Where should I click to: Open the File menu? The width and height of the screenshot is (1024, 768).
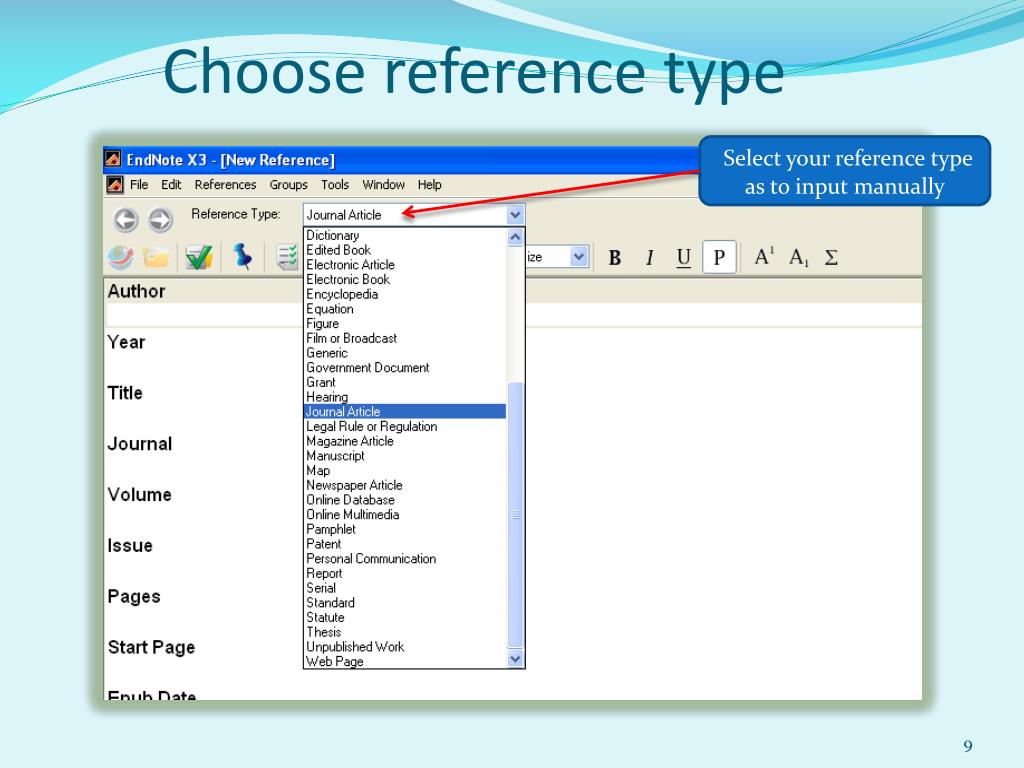click(x=139, y=185)
